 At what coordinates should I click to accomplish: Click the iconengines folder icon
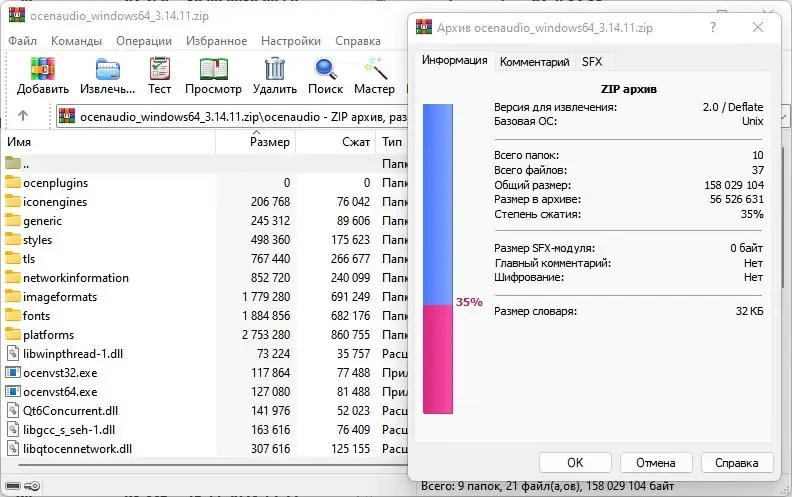click(13, 202)
